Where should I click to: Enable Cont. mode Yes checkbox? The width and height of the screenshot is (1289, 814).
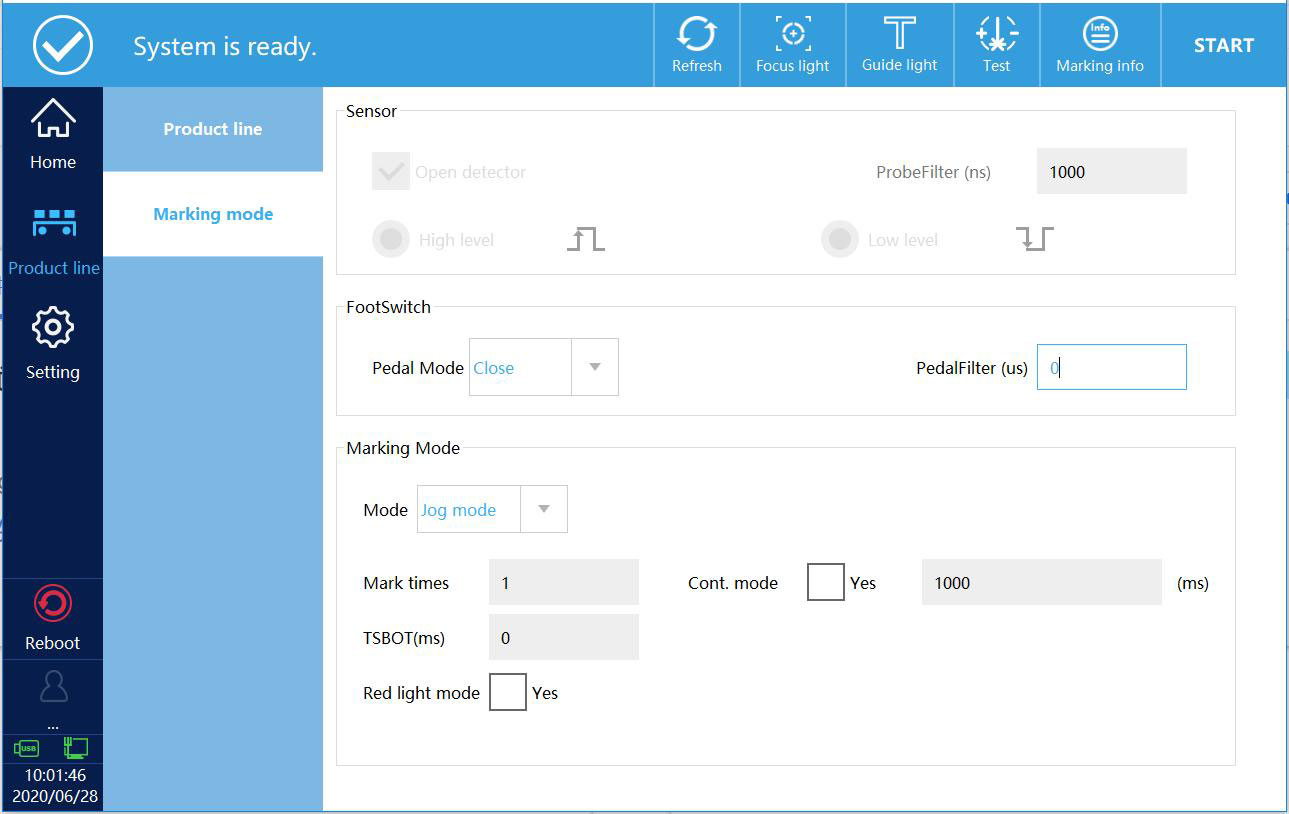tap(825, 582)
